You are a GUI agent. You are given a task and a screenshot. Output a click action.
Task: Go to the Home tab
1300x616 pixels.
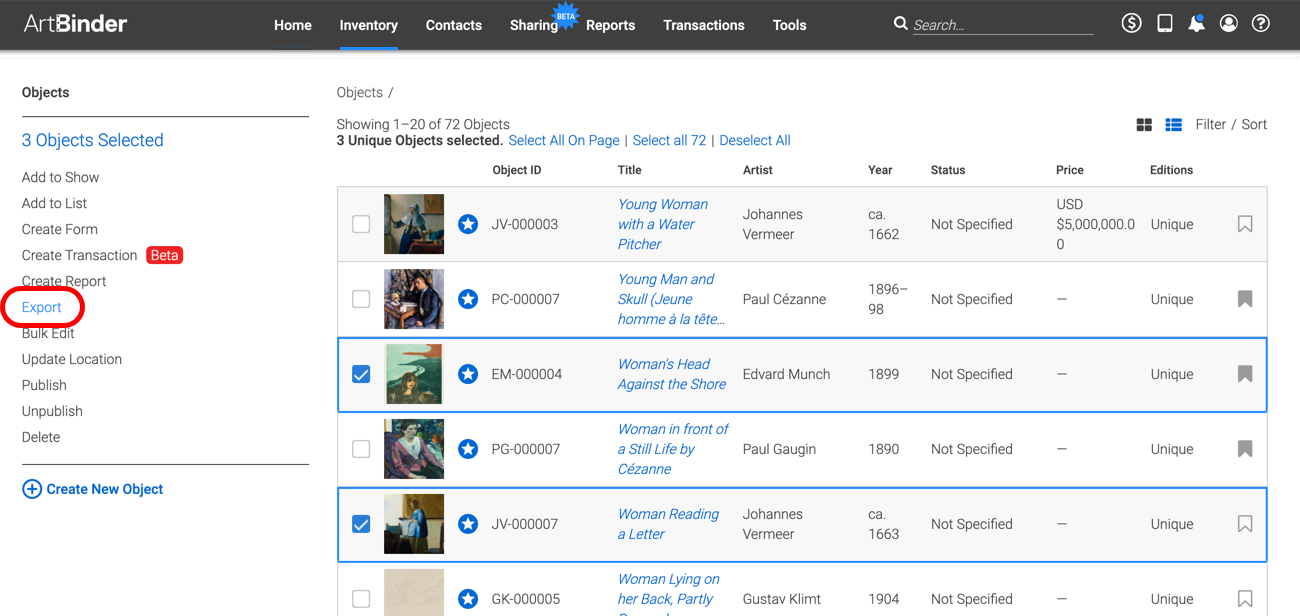click(293, 25)
